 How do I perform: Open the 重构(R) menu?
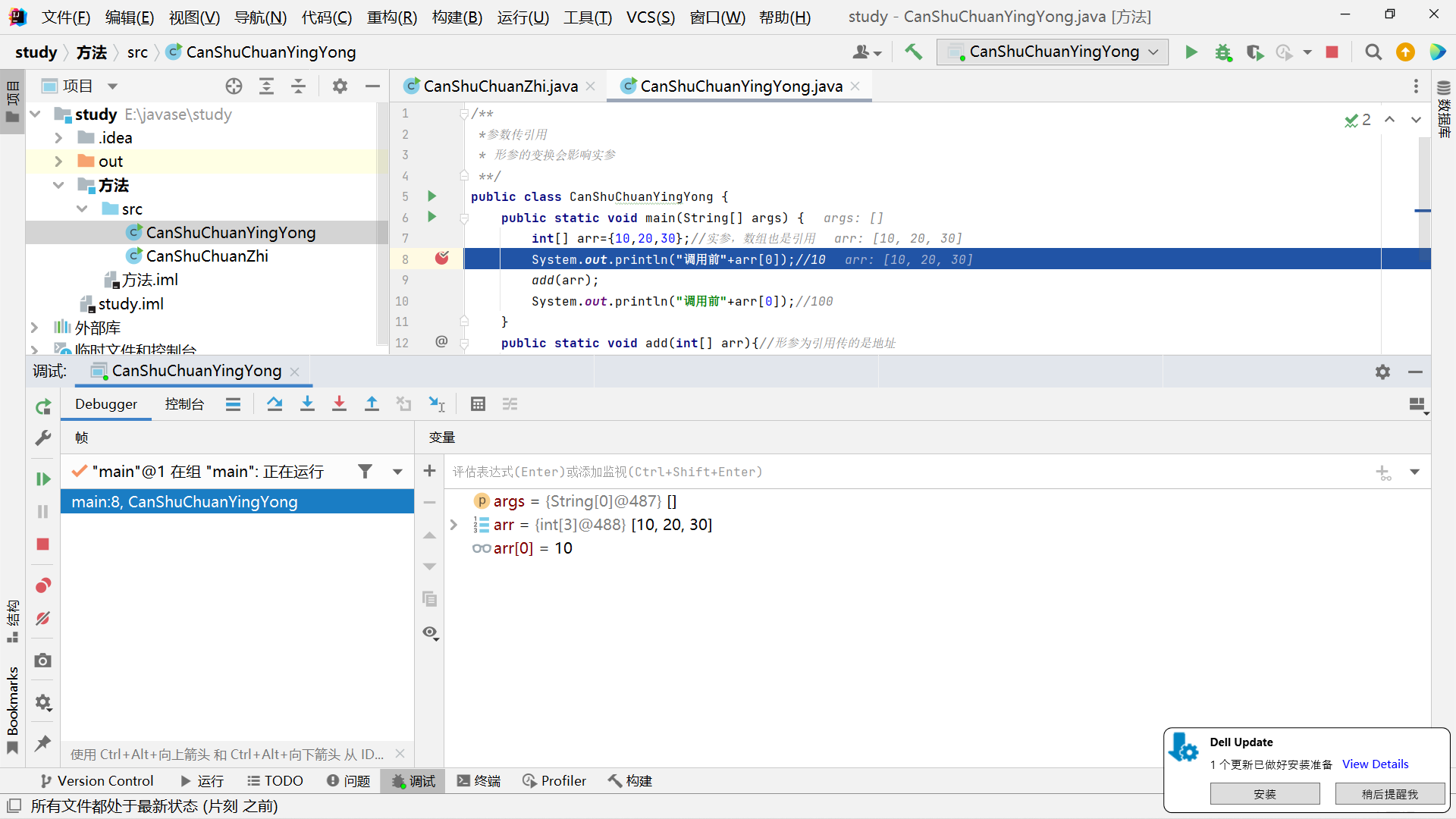pos(391,17)
